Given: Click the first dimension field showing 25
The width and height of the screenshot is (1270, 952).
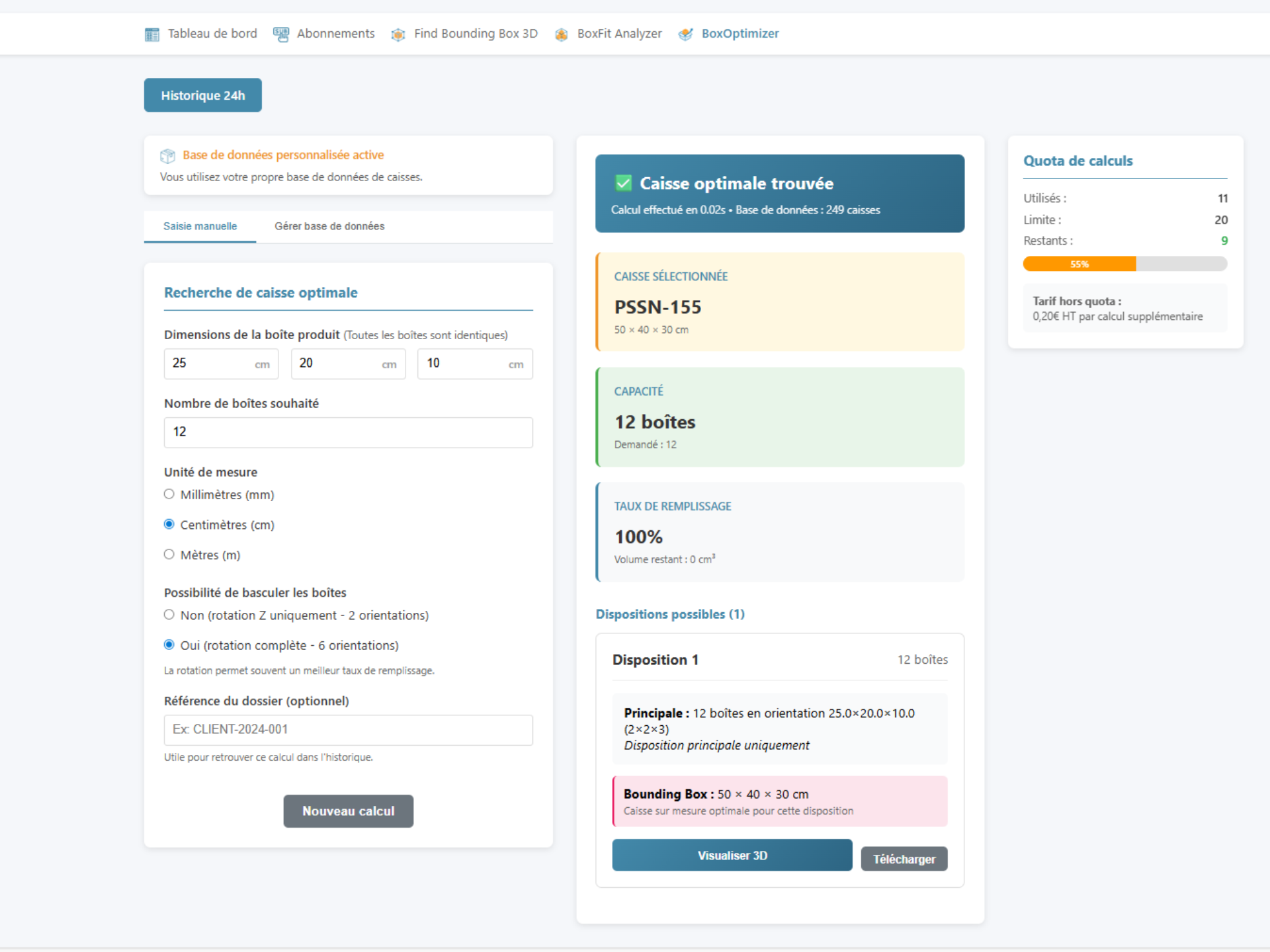Looking at the screenshot, I should tap(221, 364).
